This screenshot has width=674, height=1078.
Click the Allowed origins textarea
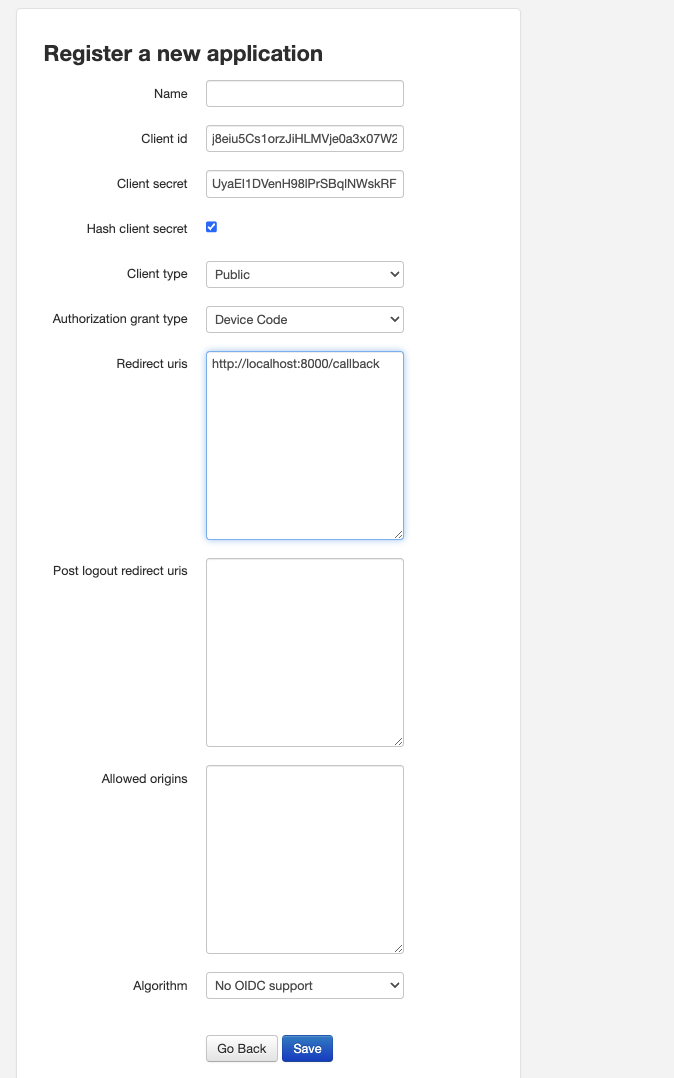click(x=305, y=859)
